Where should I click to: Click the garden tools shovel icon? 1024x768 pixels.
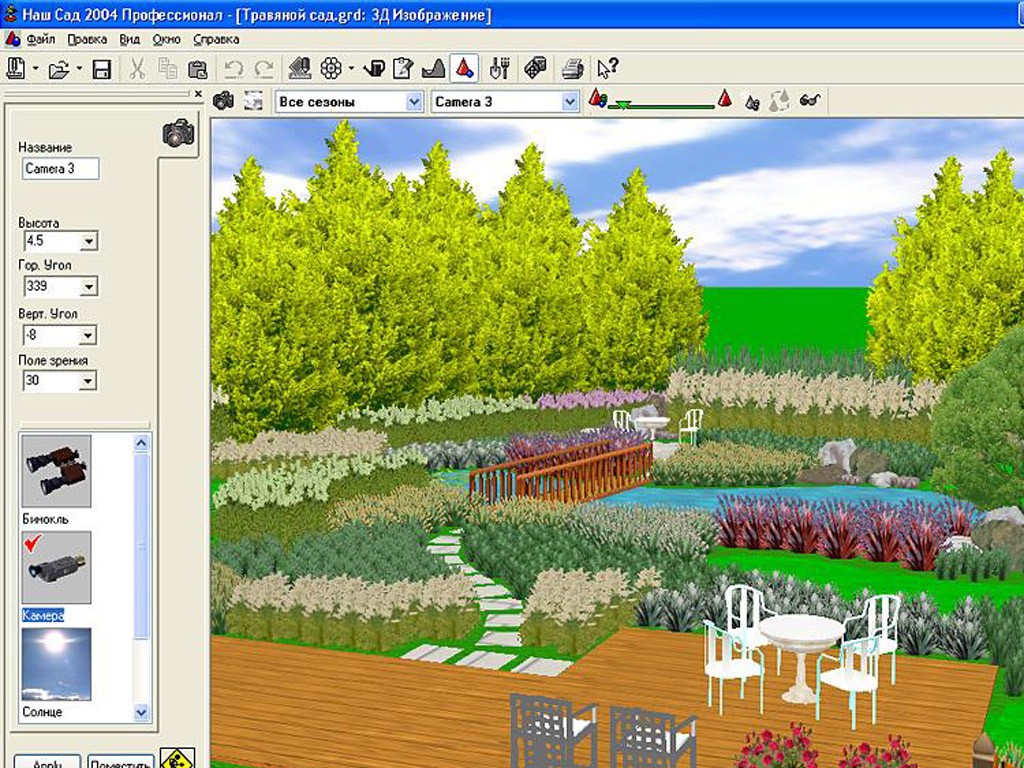[x=500, y=69]
